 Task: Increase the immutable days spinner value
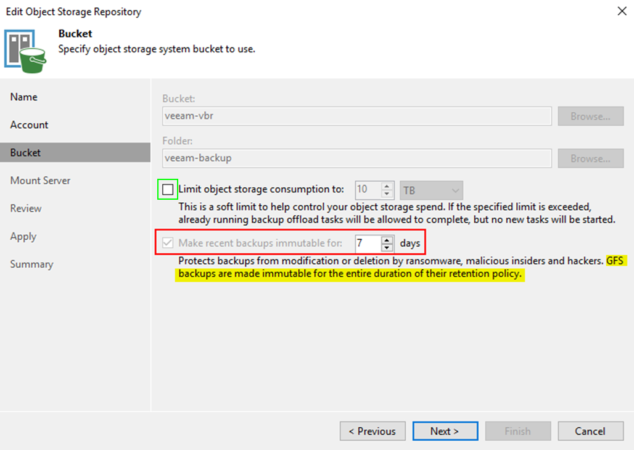click(387, 239)
